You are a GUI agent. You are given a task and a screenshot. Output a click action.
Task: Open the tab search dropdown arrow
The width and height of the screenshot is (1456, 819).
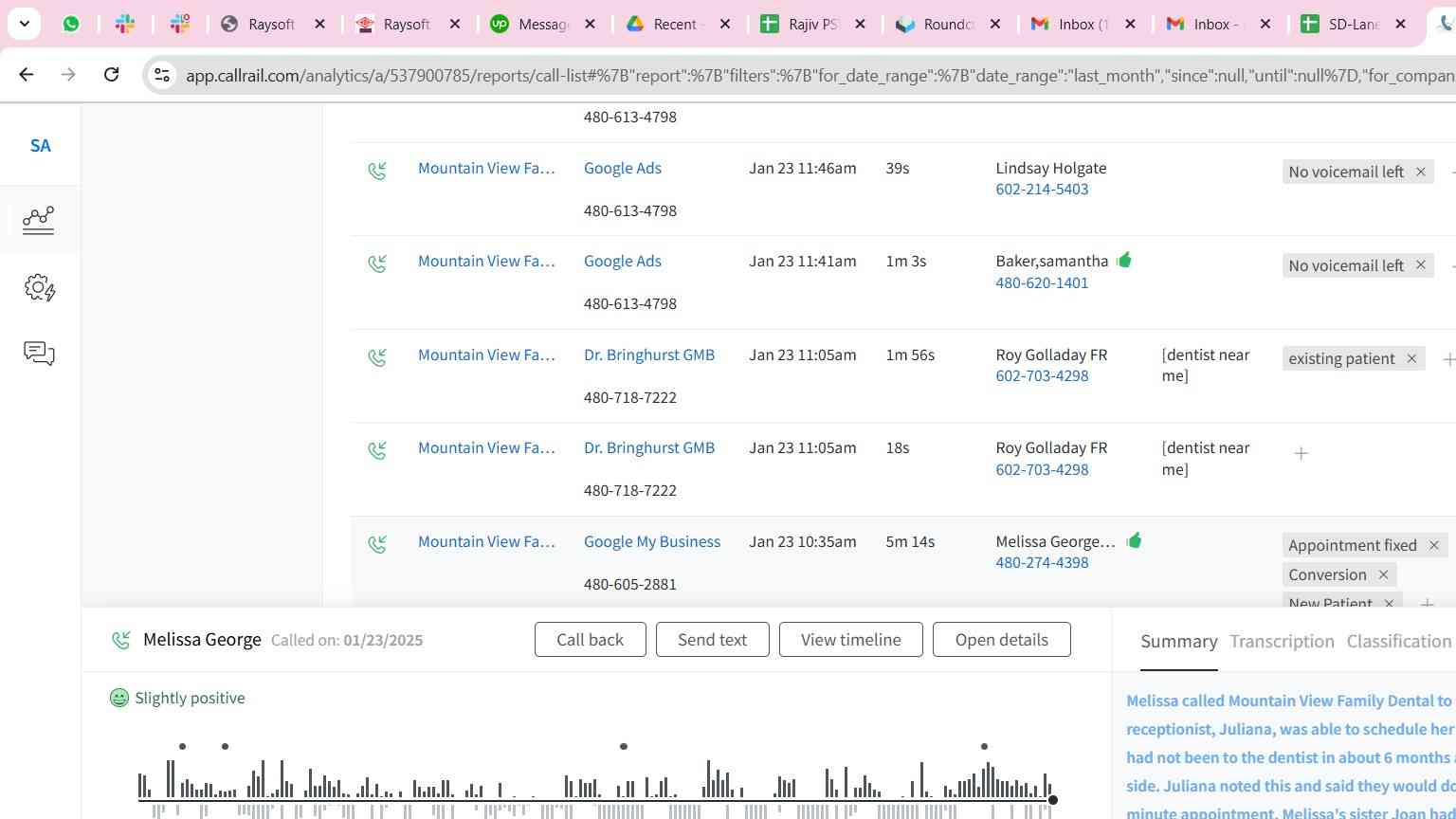click(x=24, y=24)
